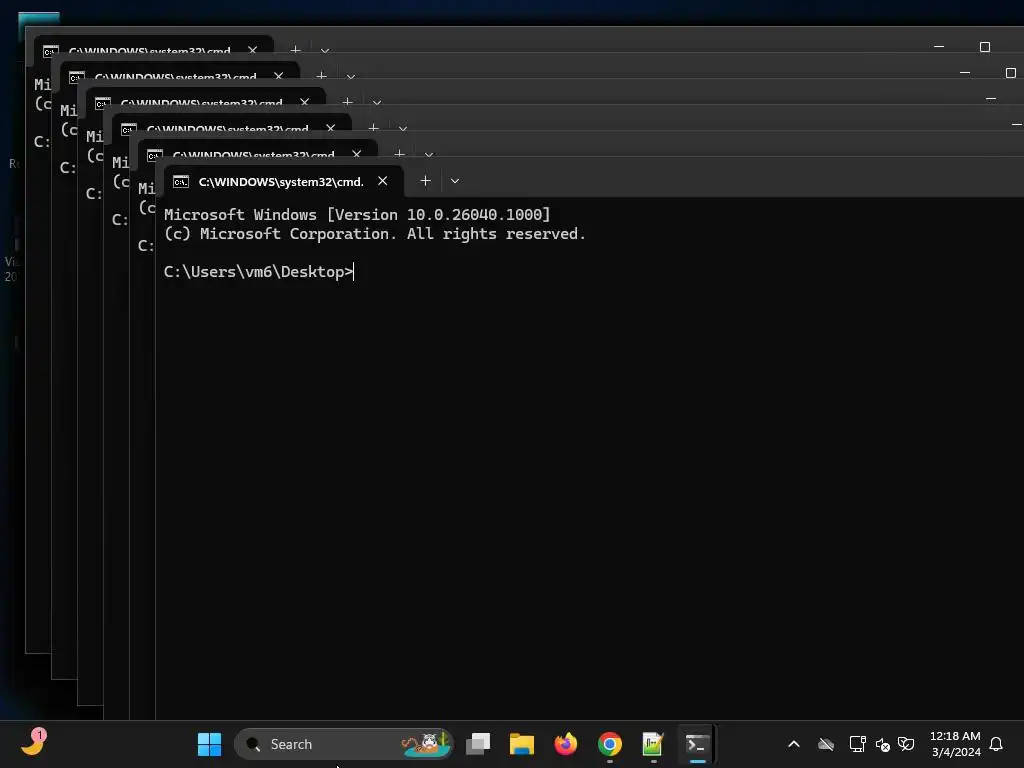Close the cmd tab in the third terminal window from the back
The image size is (1024, 768).
coord(305,102)
